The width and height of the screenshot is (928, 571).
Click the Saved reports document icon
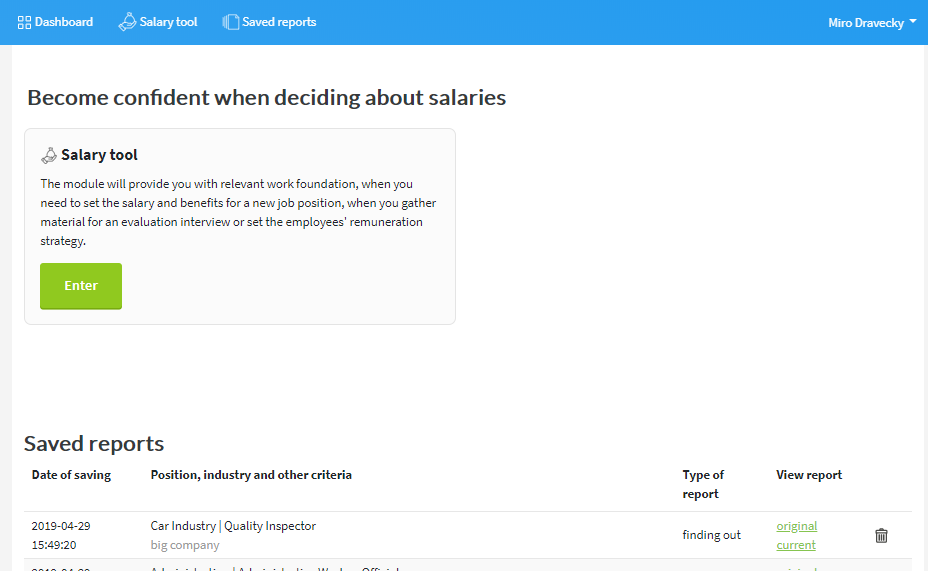coord(231,22)
